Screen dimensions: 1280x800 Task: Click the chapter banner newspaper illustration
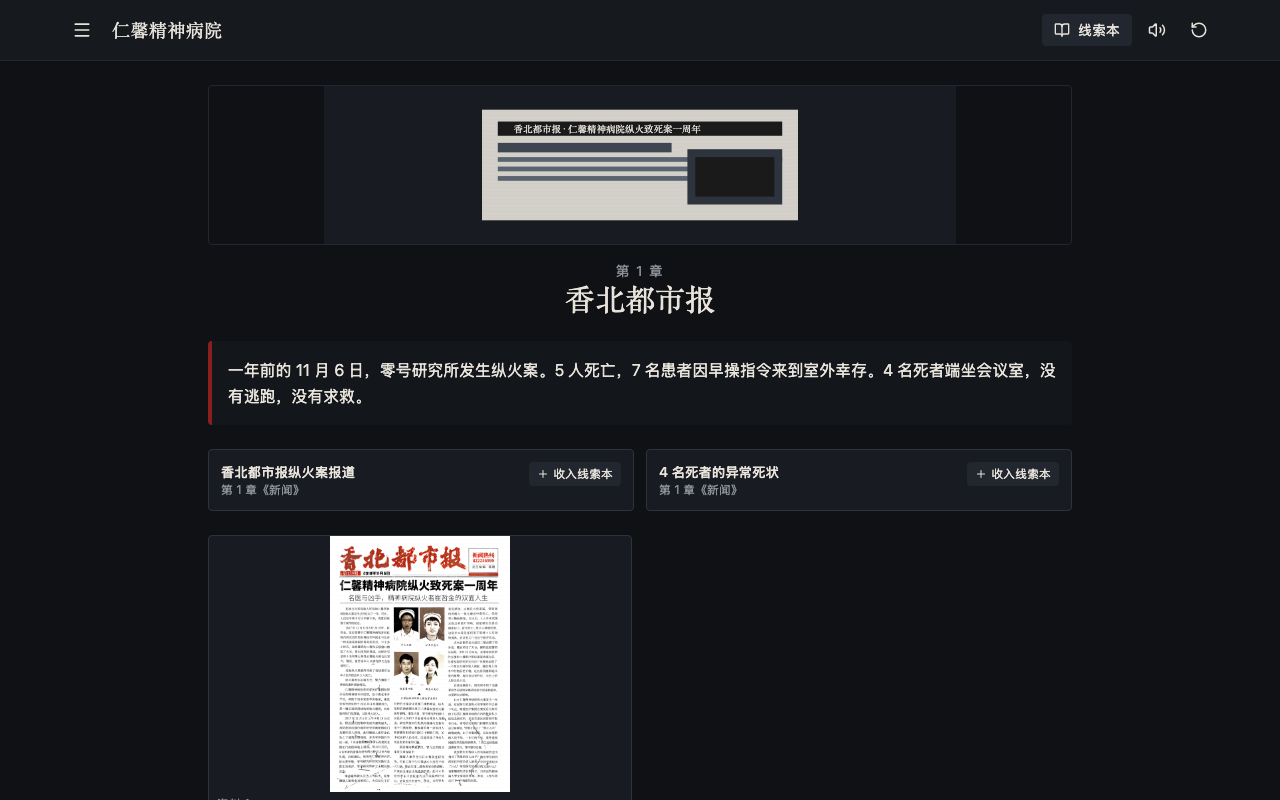tap(640, 165)
